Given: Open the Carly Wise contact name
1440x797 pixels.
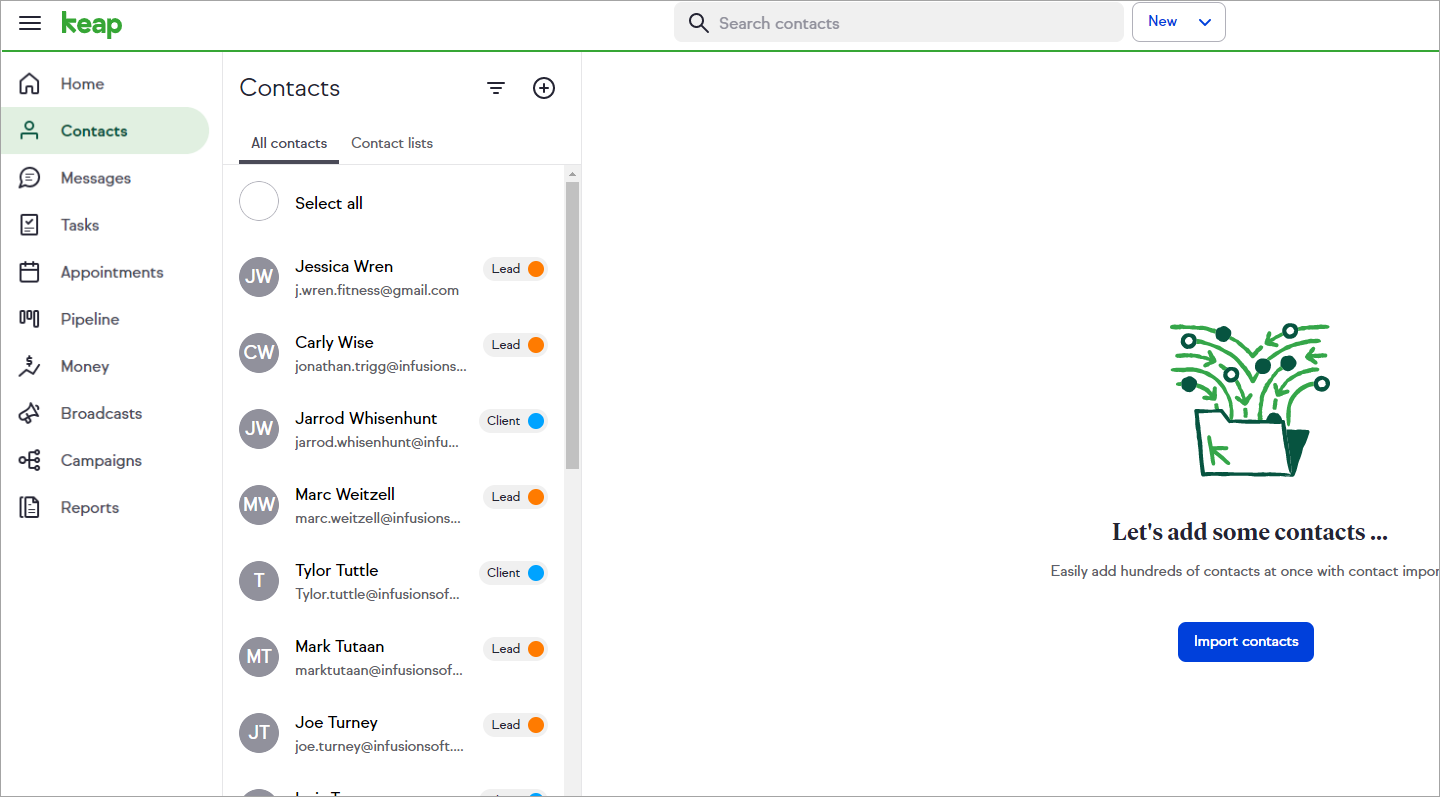Looking at the screenshot, I should (334, 343).
